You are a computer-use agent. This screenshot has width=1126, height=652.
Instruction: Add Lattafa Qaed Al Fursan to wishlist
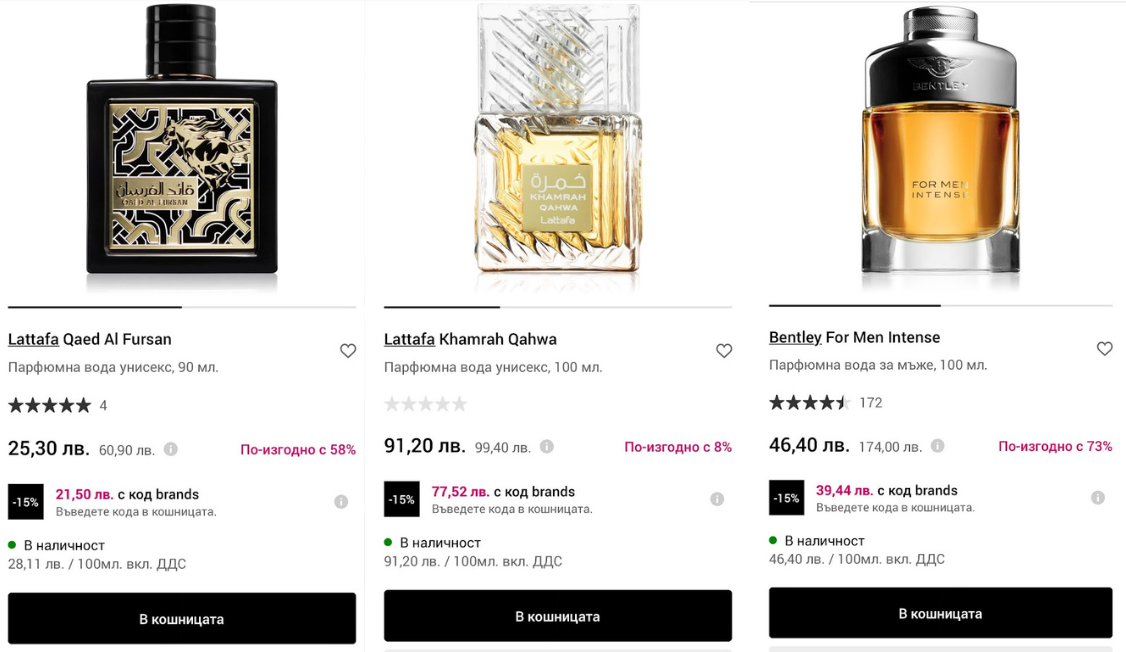(348, 351)
